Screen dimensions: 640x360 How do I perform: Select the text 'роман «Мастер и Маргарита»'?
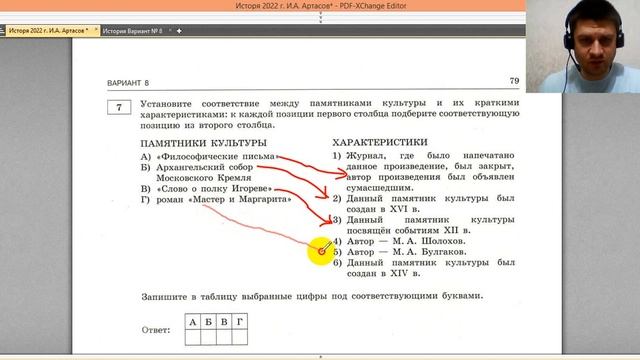pos(224,200)
